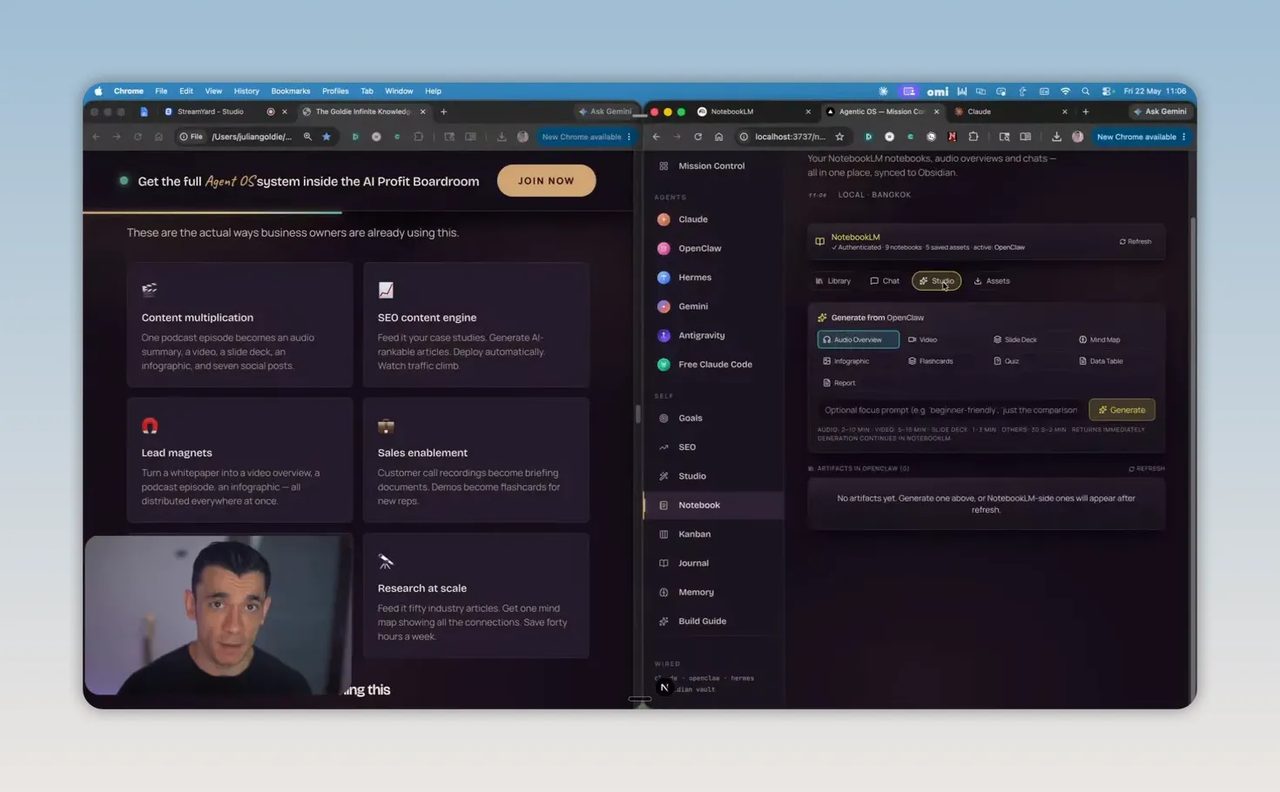Click the Research at scale card
The width and height of the screenshot is (1280, 792).
(x=476, y=596)
